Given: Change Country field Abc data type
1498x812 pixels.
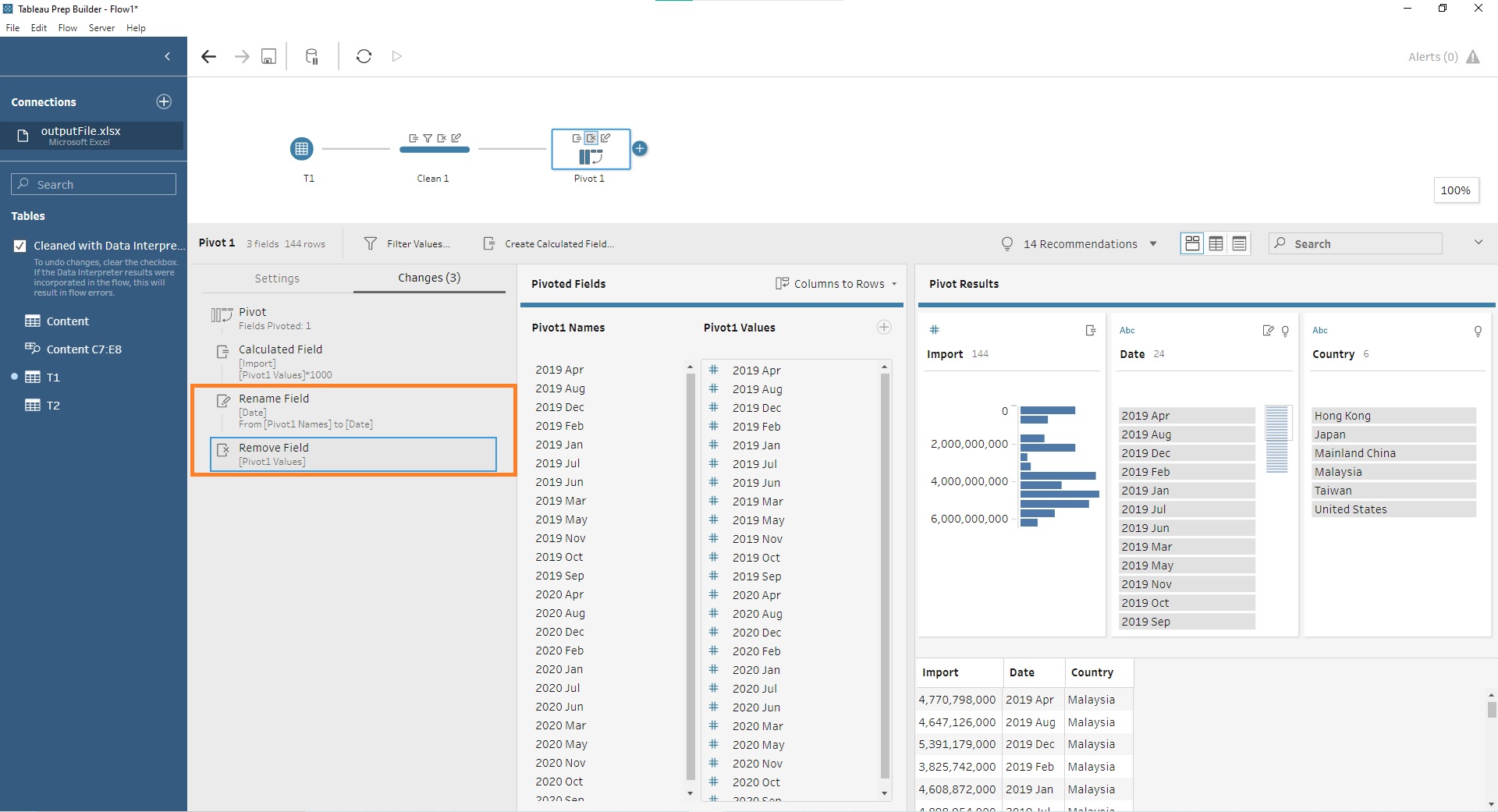Looking at the screenshot, I should (x=1320, y=331).
